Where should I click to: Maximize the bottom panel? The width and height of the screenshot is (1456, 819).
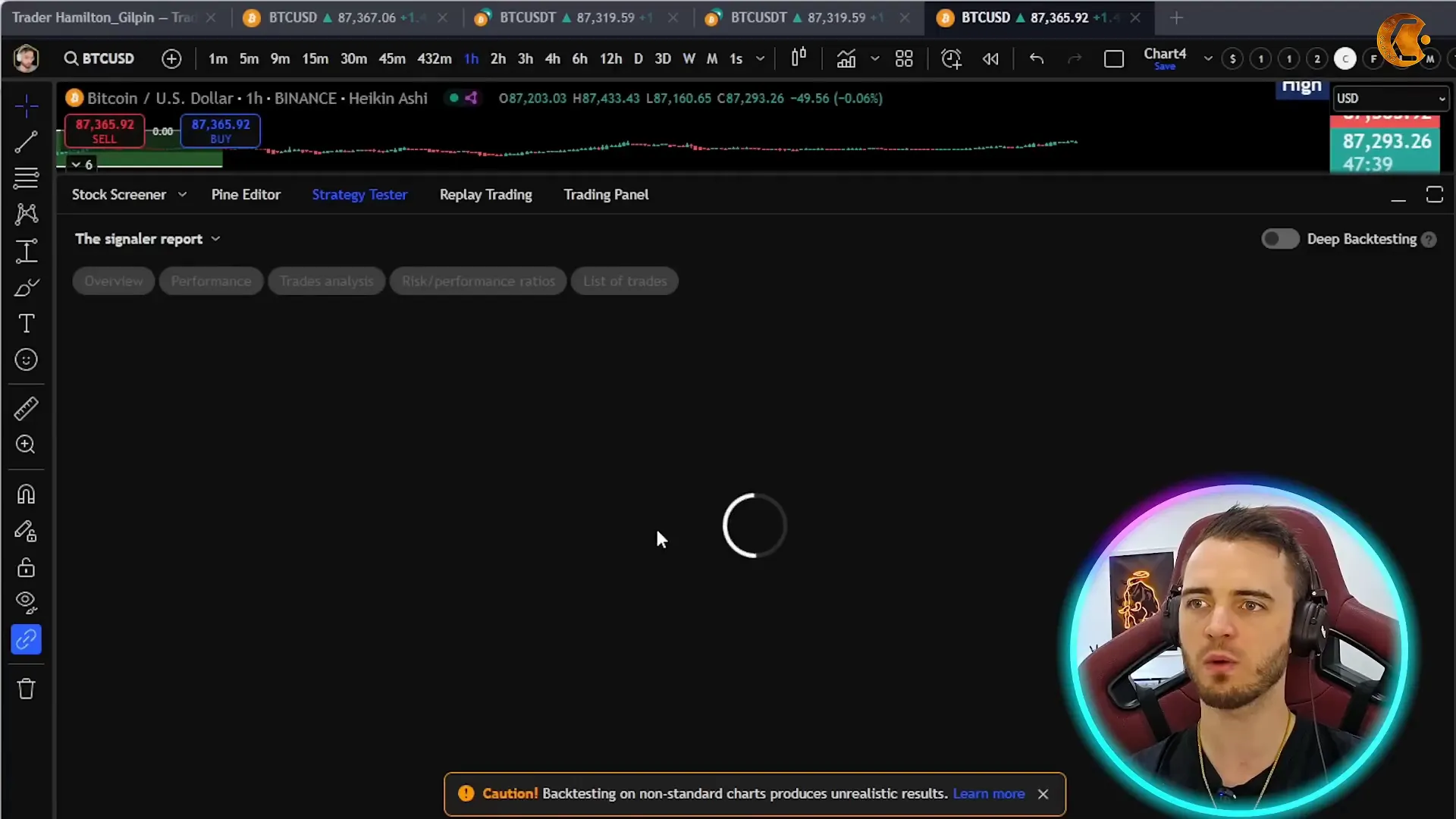click(x=1434, y=195)
